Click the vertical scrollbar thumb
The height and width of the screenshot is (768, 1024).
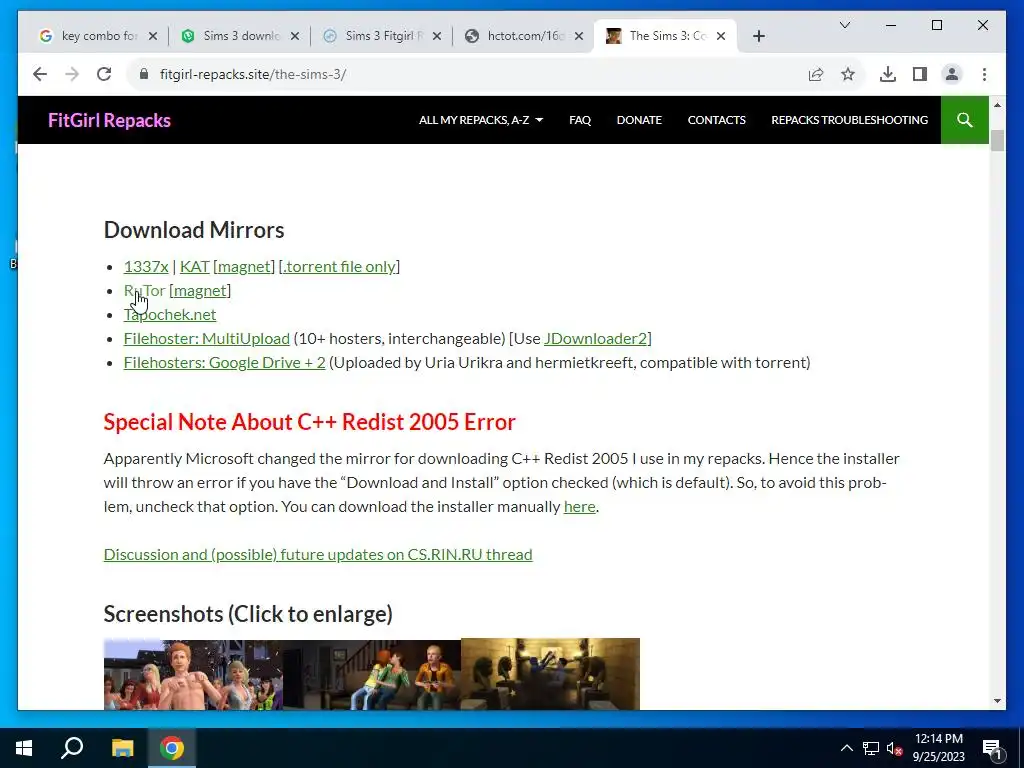(x=997, y=140)
